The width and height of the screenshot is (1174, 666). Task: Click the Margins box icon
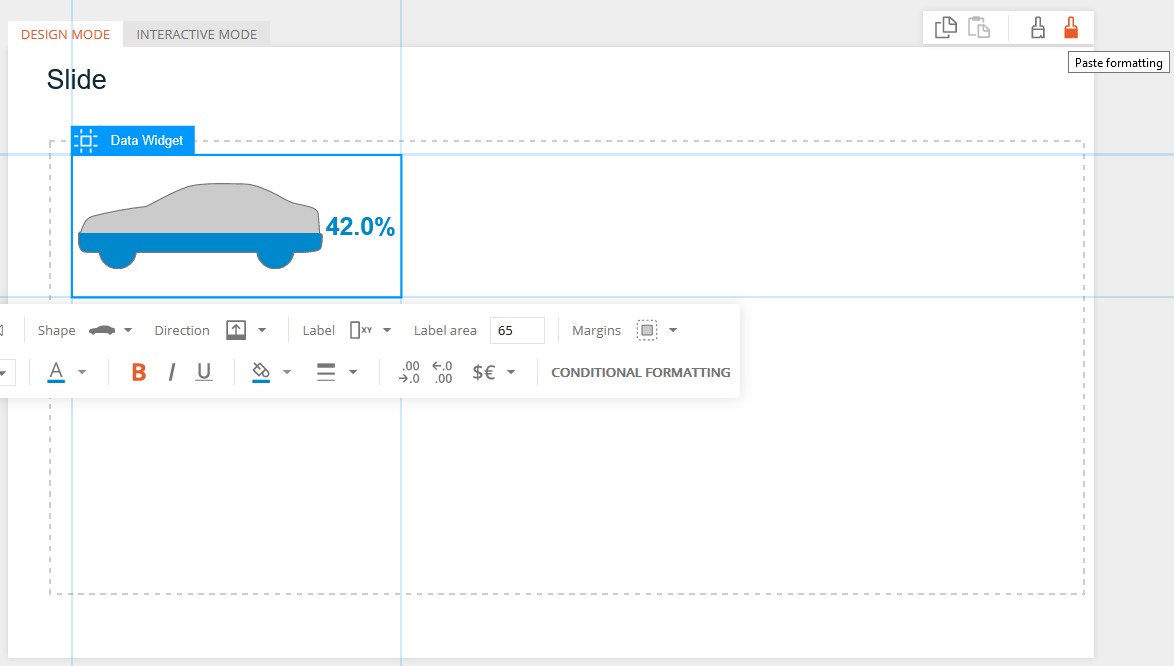647,330
